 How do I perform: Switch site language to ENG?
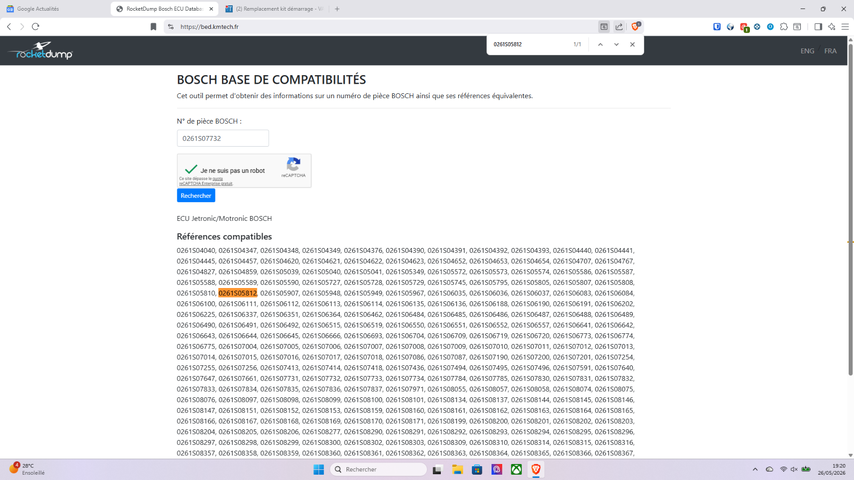pos(807,51)
